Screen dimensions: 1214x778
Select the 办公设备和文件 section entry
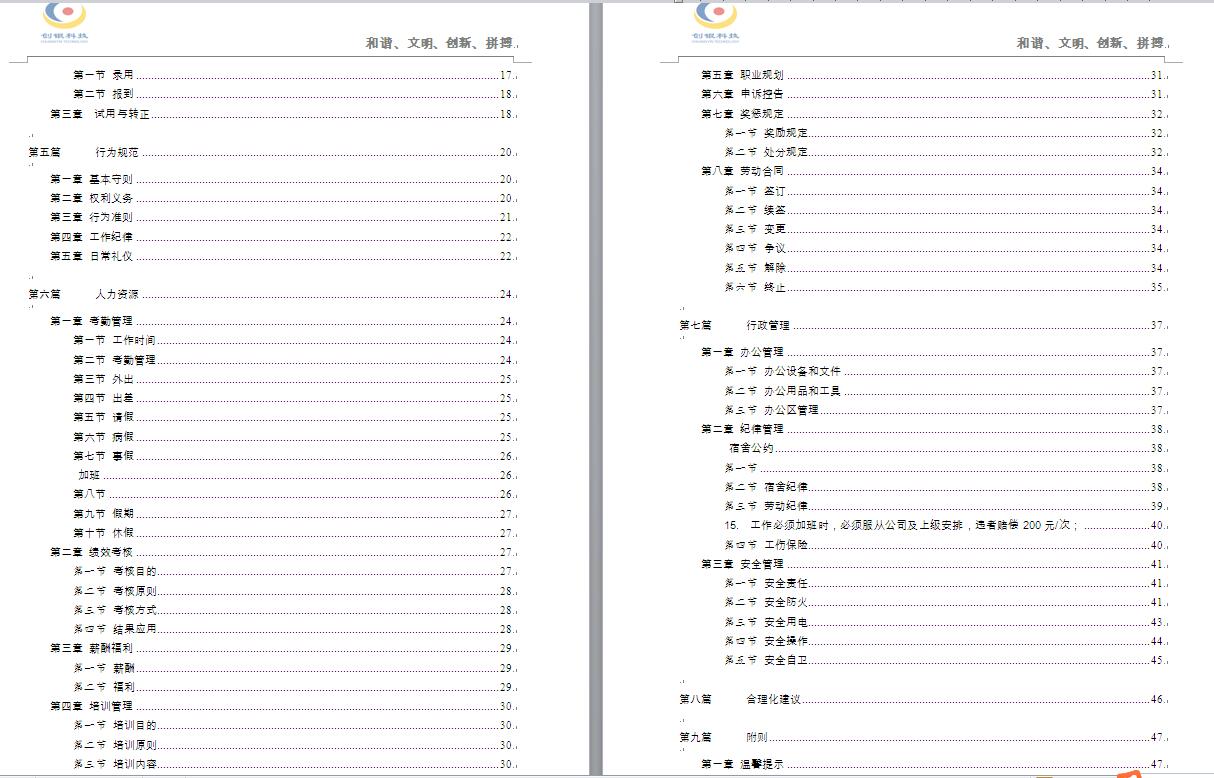802,371
